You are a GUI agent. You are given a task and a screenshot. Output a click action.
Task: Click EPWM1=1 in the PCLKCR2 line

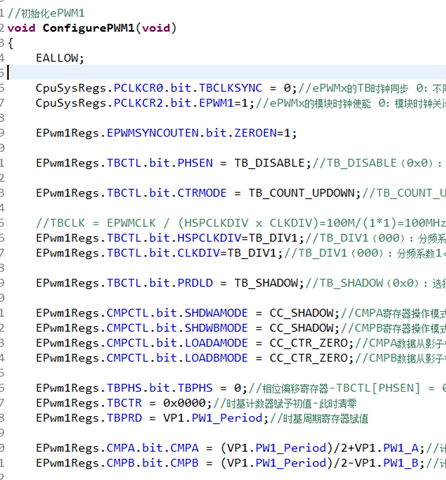(x=224, y=103)
